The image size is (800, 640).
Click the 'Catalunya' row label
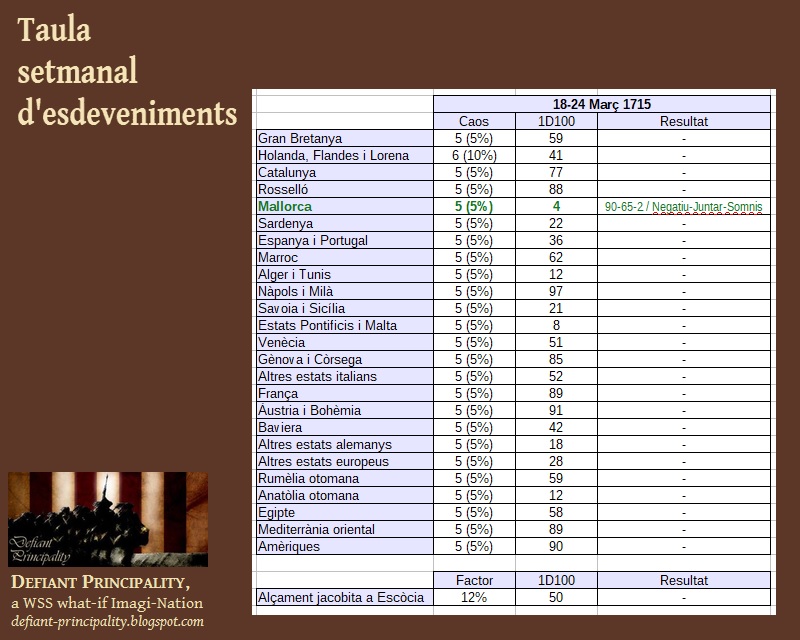pyautogui.click(x=344, y=173)
